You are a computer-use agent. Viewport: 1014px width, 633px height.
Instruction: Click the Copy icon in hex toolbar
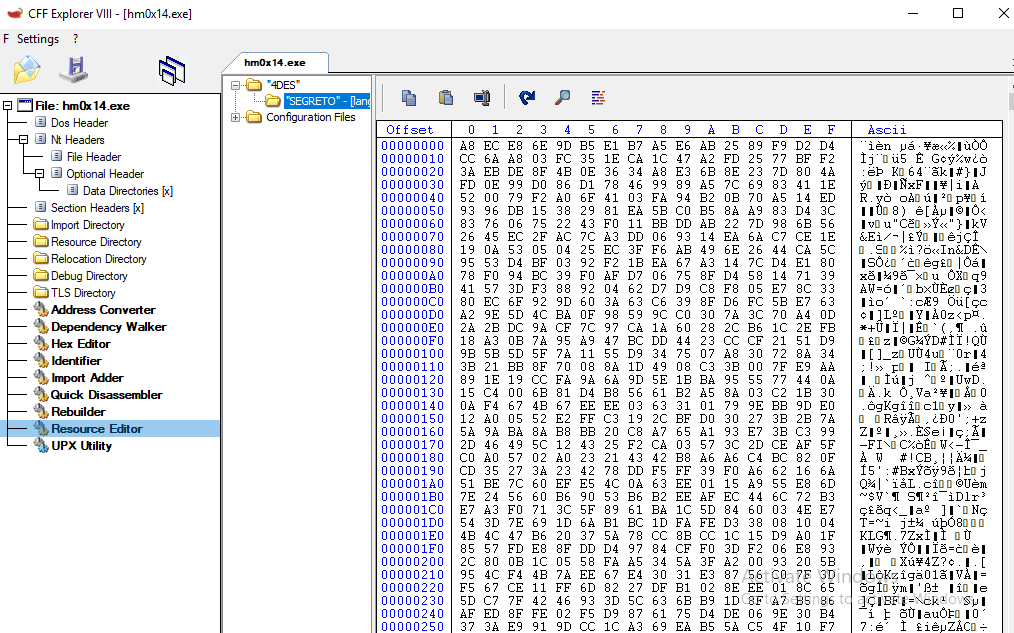click(x=409, y=98)
